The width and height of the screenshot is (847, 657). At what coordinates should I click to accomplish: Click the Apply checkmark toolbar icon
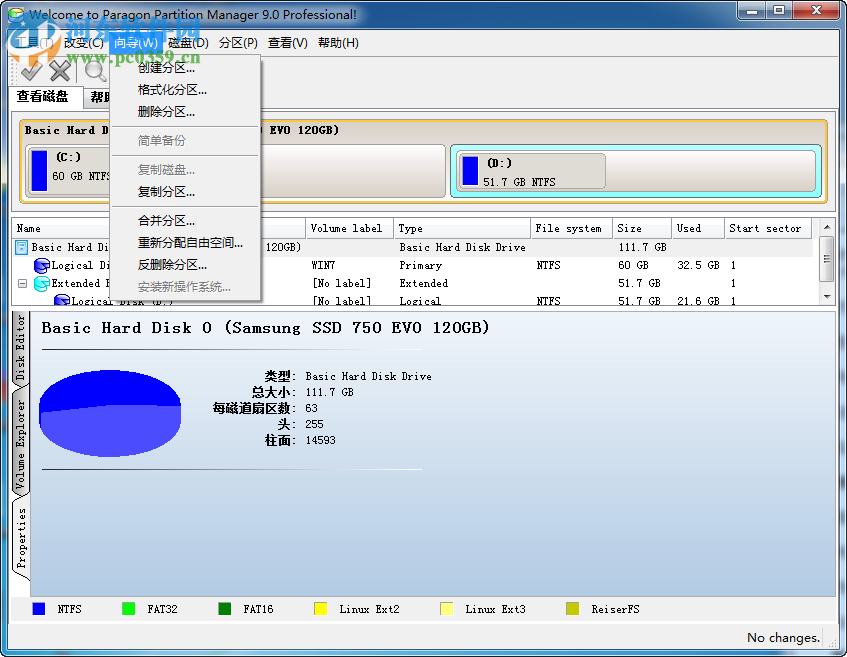[x=31, y=70]
